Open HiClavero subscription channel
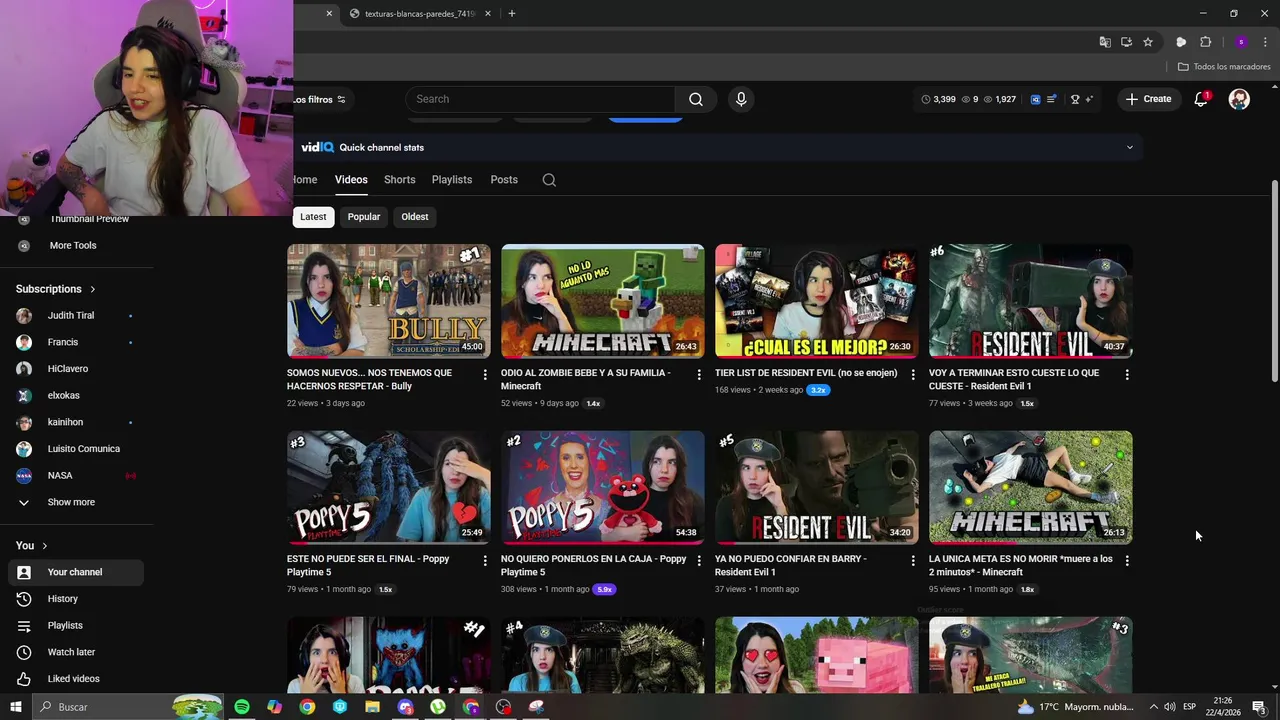Image resolution: width=1280 pixels, height=720 pixels. [75, 369]
